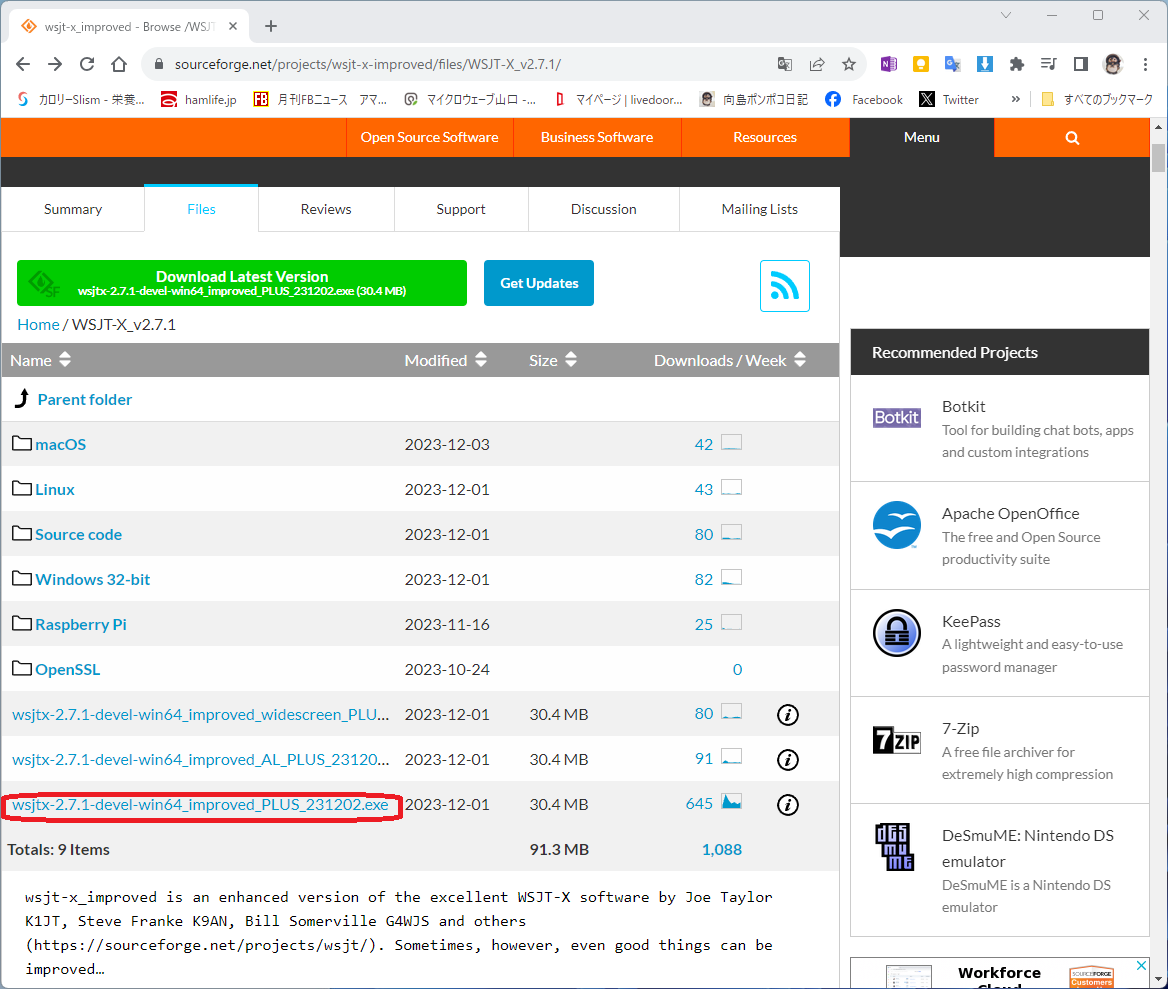Open the RSS feed icon
Viewport: 1168px width, 989px height.
[784, 286]
